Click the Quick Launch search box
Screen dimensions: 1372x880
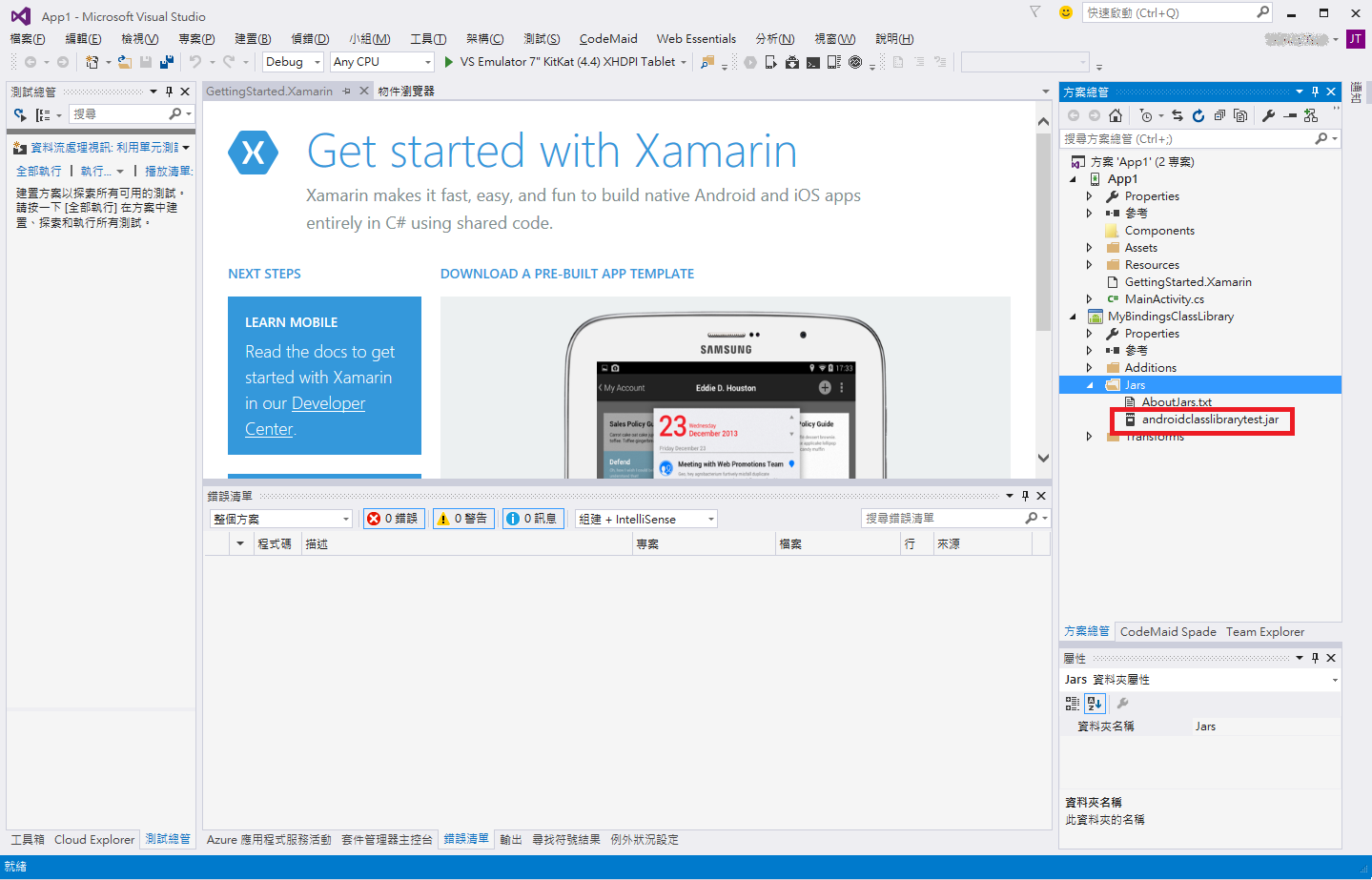[x=1178, y=12]
